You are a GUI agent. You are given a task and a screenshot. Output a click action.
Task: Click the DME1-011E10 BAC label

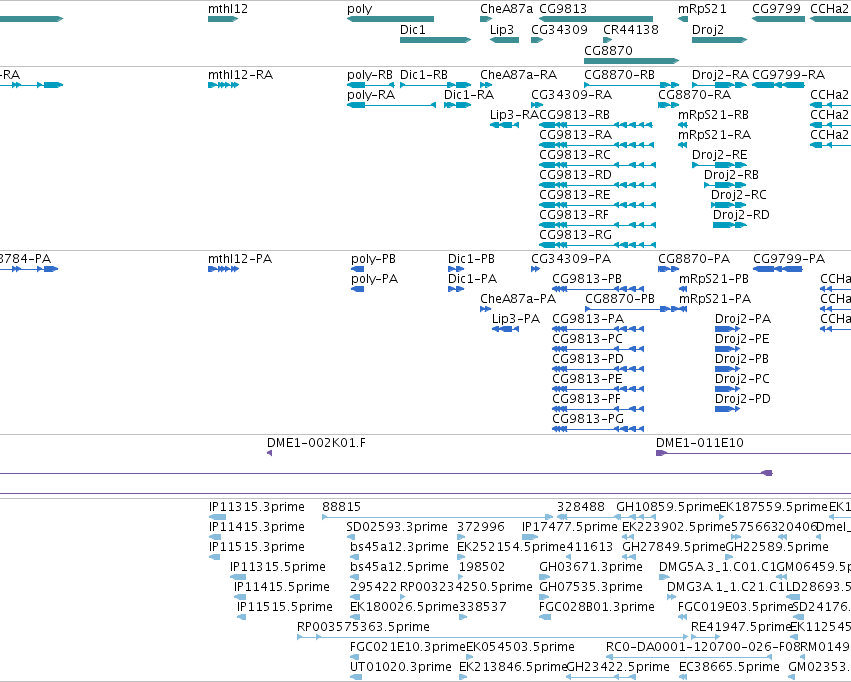tap(700, 443)
